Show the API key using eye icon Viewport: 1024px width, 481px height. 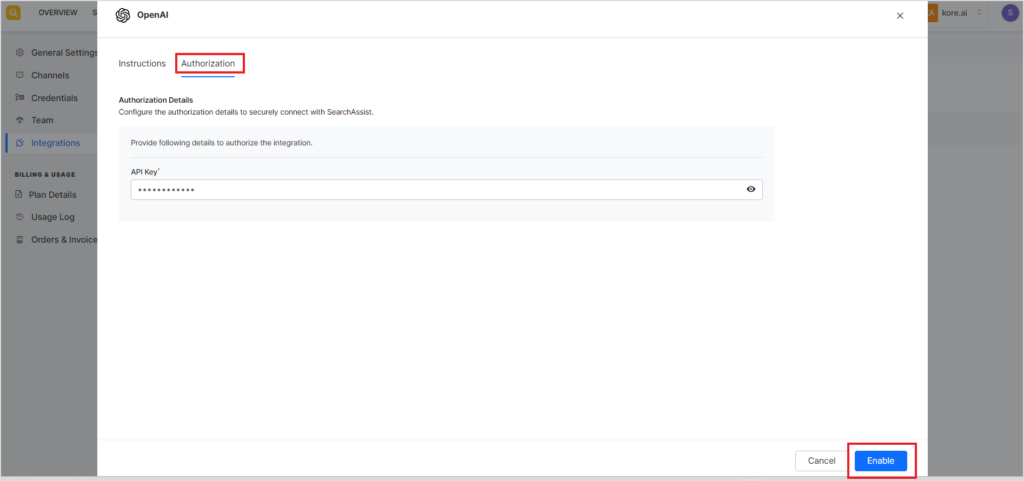tap(751, 189)
